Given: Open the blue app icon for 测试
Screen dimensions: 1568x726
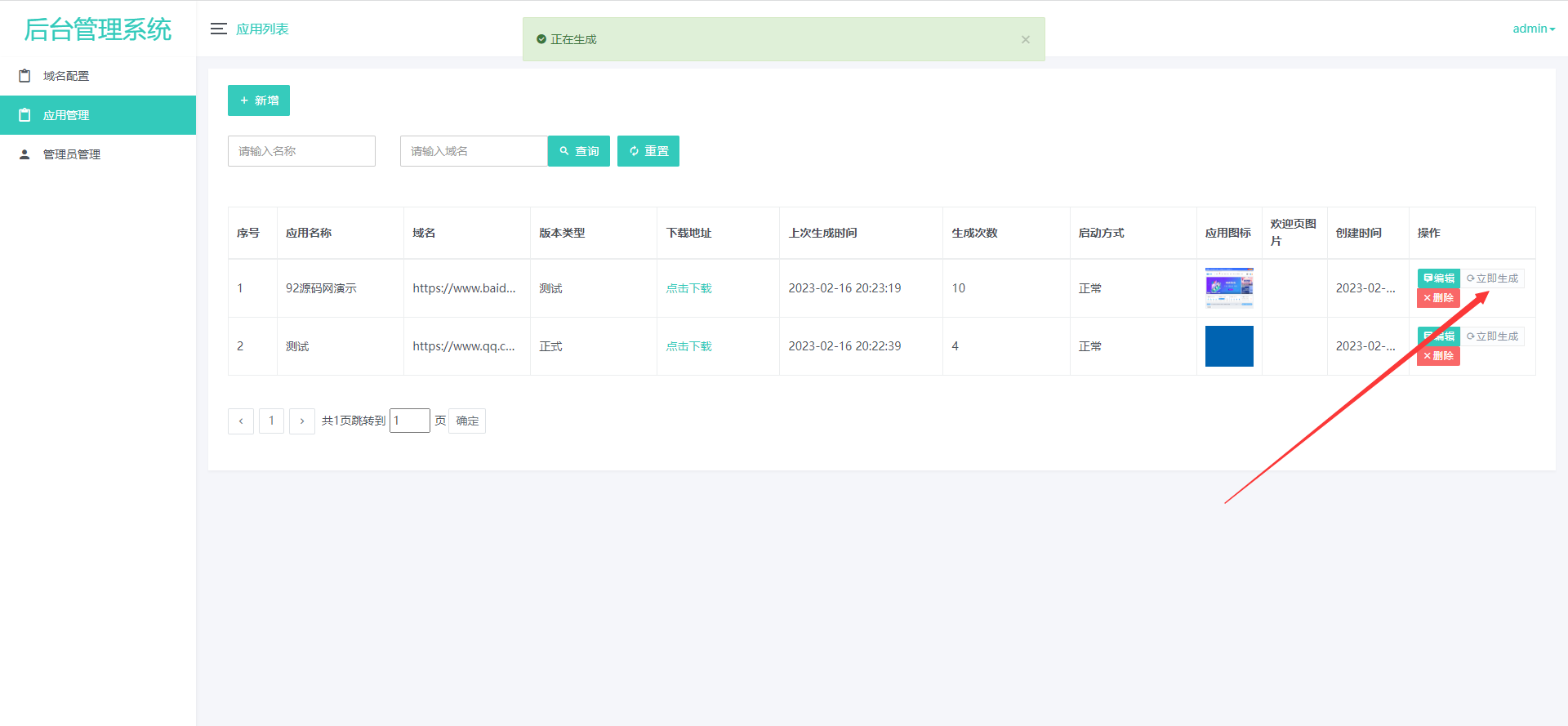Looking at the screenshot, I should (x=1229, y=346).
